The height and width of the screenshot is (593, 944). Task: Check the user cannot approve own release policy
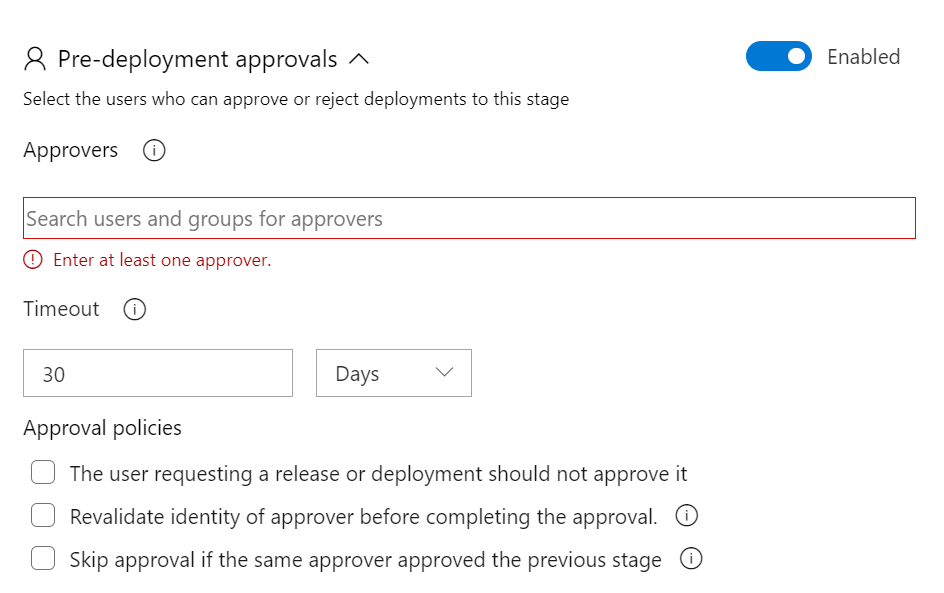point(43,471)
